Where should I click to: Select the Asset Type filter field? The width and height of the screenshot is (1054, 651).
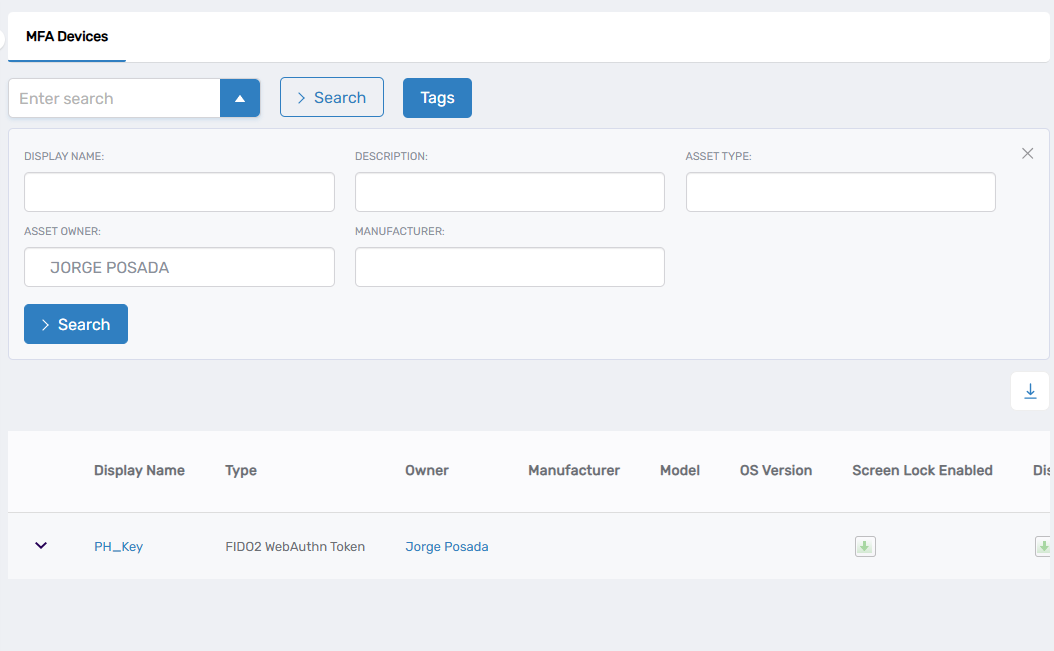tap(840, 192)
